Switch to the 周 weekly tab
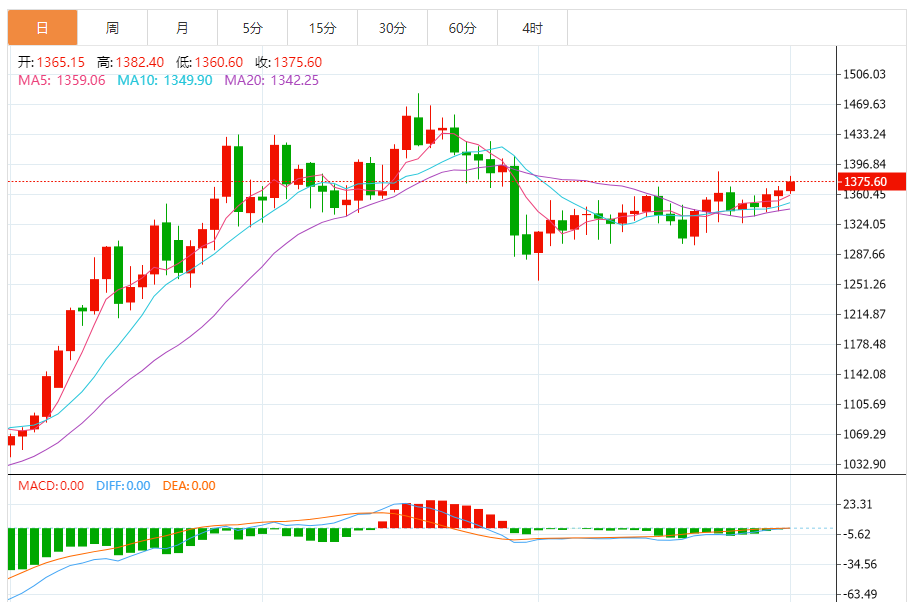 112,29
